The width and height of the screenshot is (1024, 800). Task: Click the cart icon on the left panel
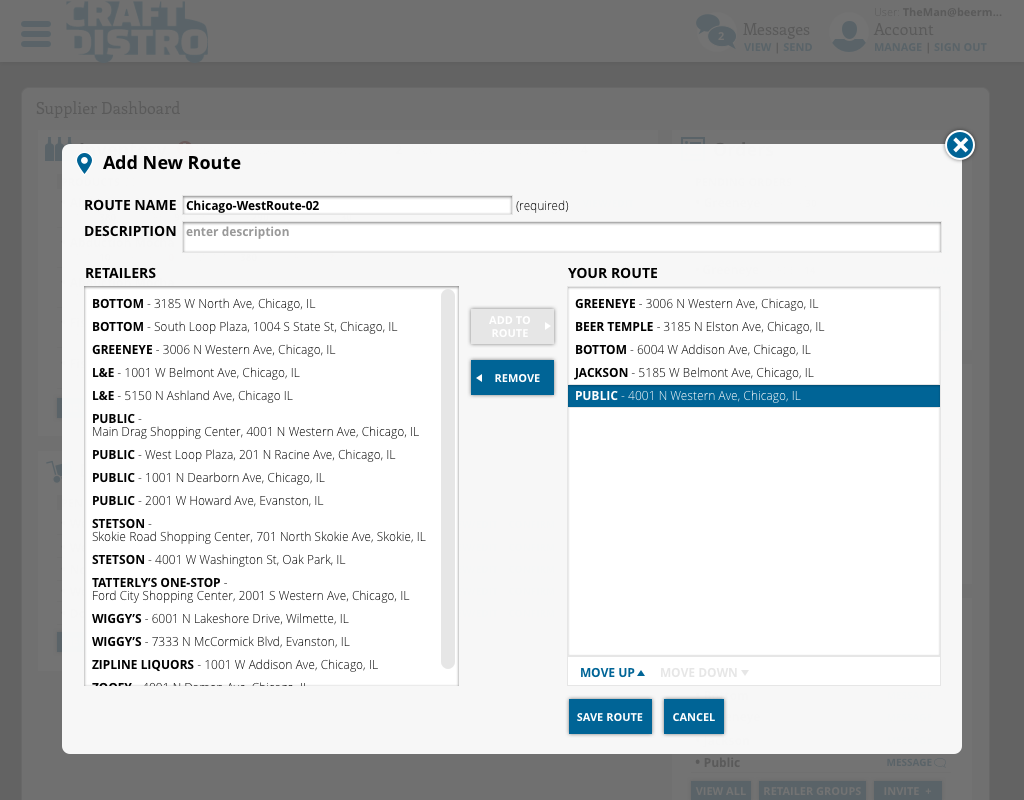(57, 471)
